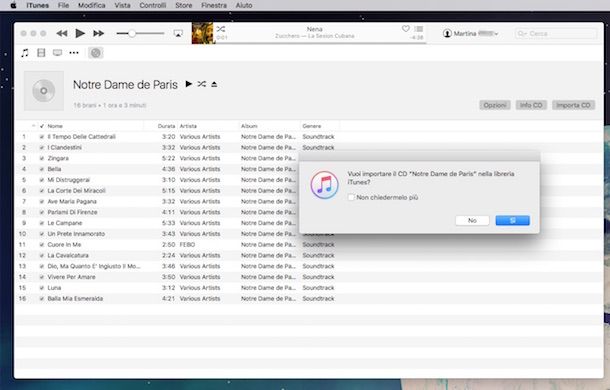
Task: Open the Apple menu
Action: click(13, 5)
